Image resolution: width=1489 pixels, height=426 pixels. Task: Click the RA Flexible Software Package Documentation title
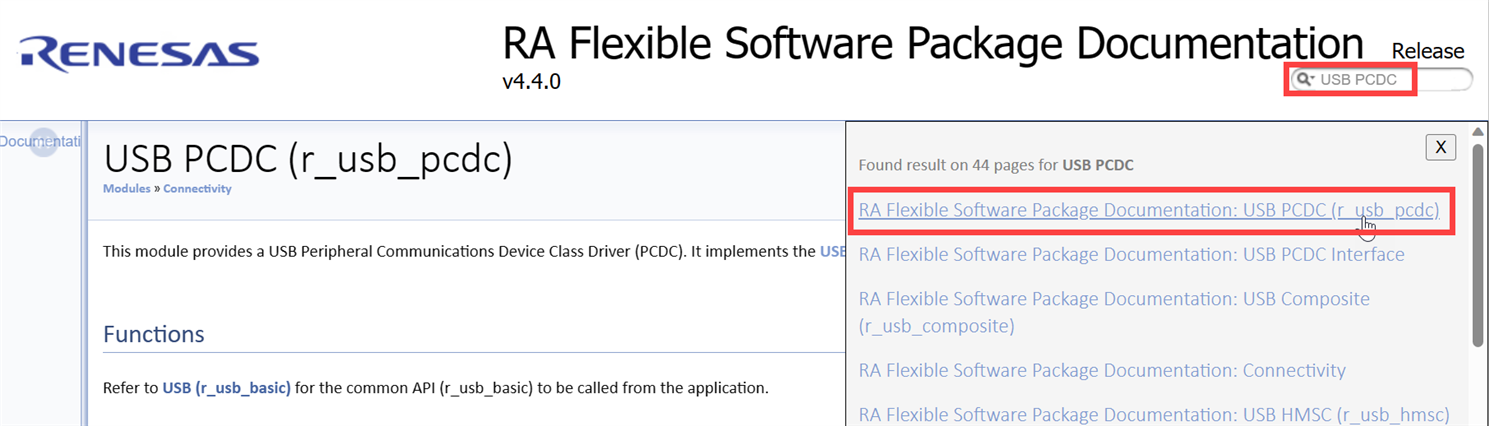(x=933, y=43)
